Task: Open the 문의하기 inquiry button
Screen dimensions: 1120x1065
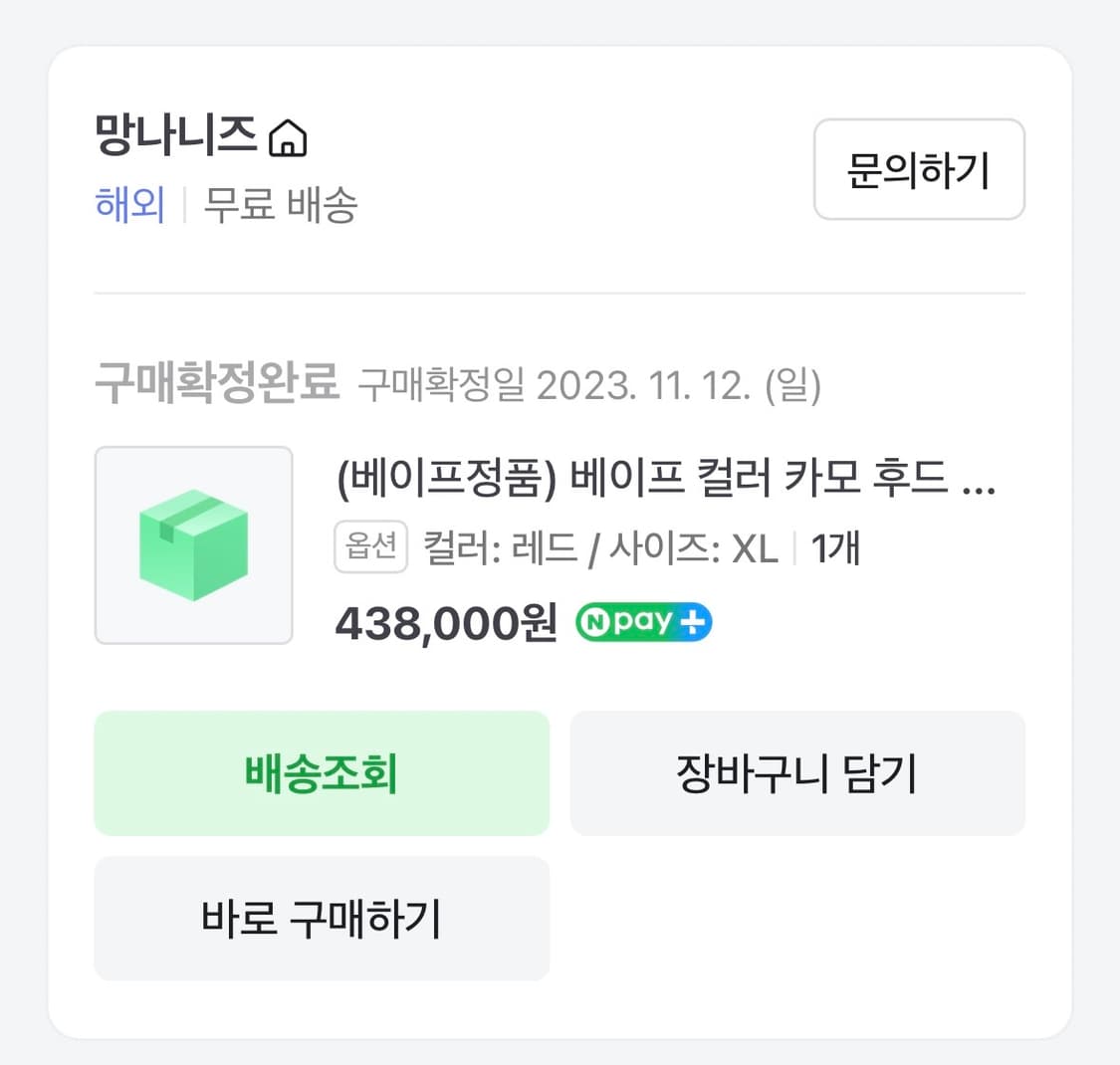Action: point(917,170)
